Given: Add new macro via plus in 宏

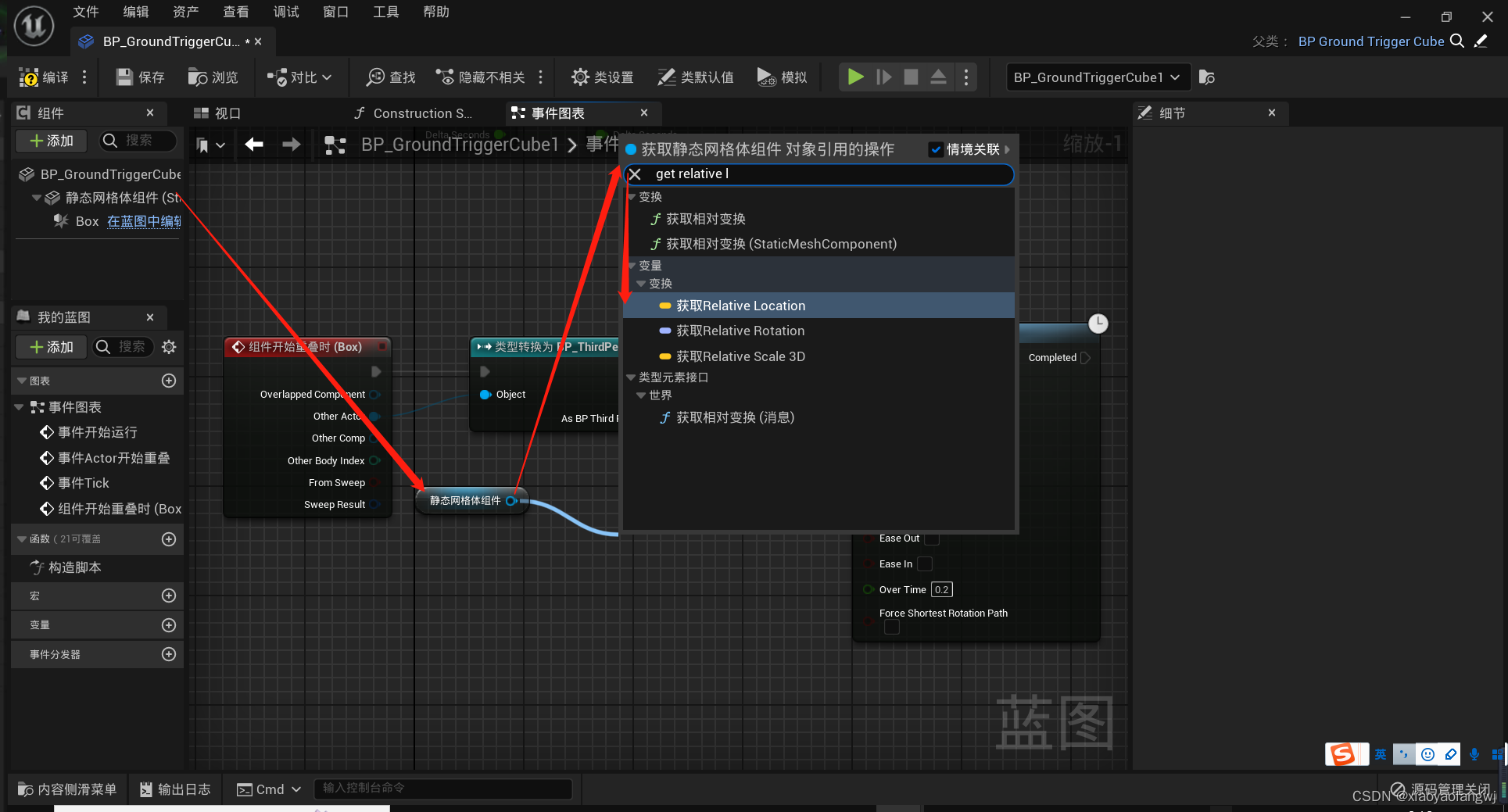Looking at the screenshot, I should point(169,596).
